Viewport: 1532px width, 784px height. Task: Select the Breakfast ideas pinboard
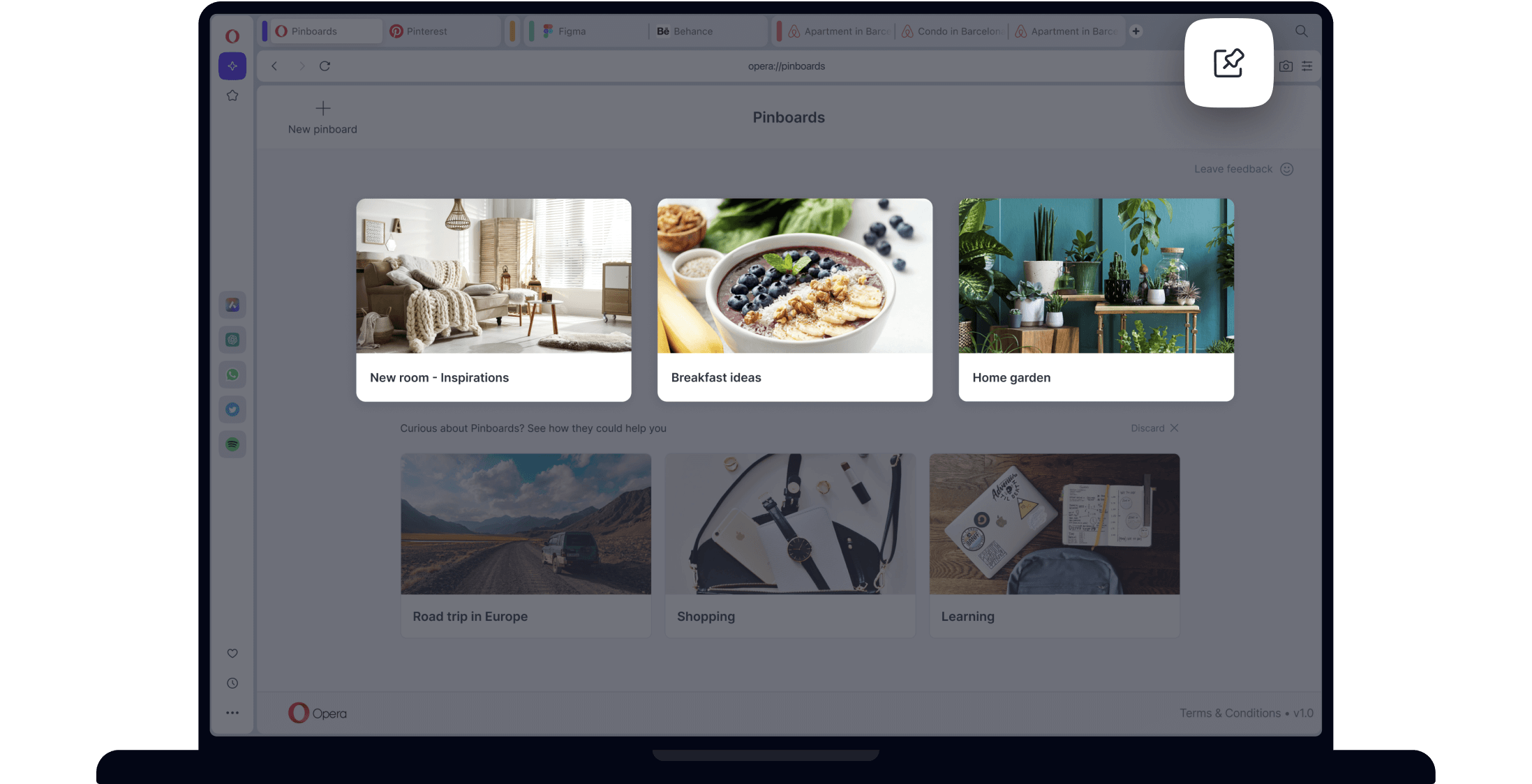[794, 299]
